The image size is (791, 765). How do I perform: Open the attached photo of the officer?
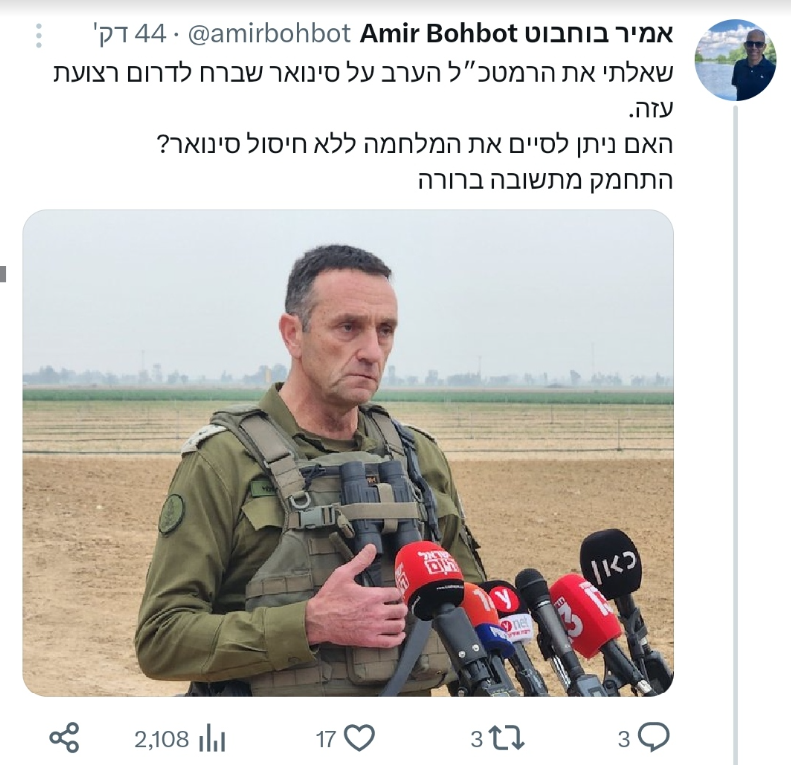(x=348, y=453)
